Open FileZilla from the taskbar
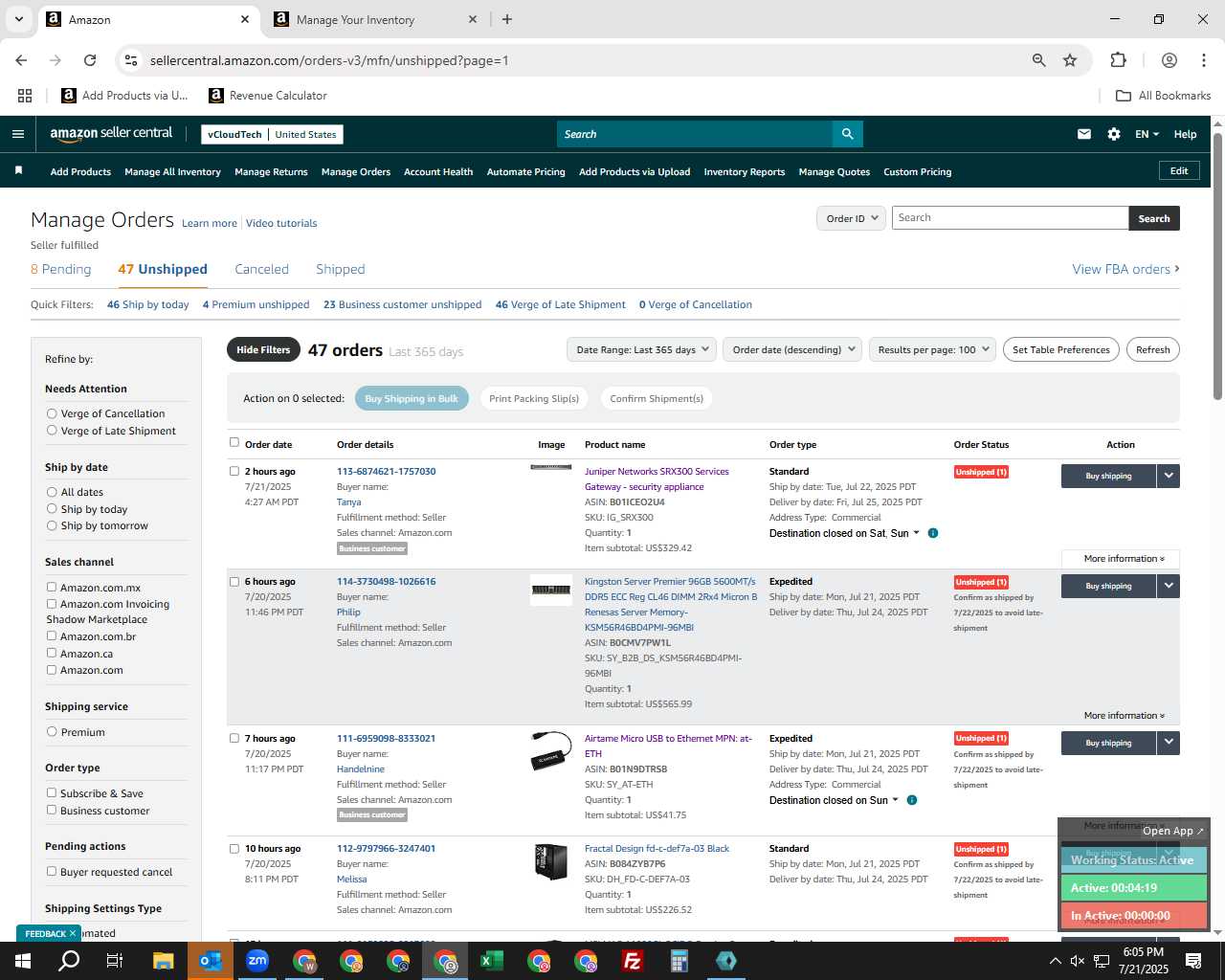This screenshot has height=980, width=1225. [632, 961]
